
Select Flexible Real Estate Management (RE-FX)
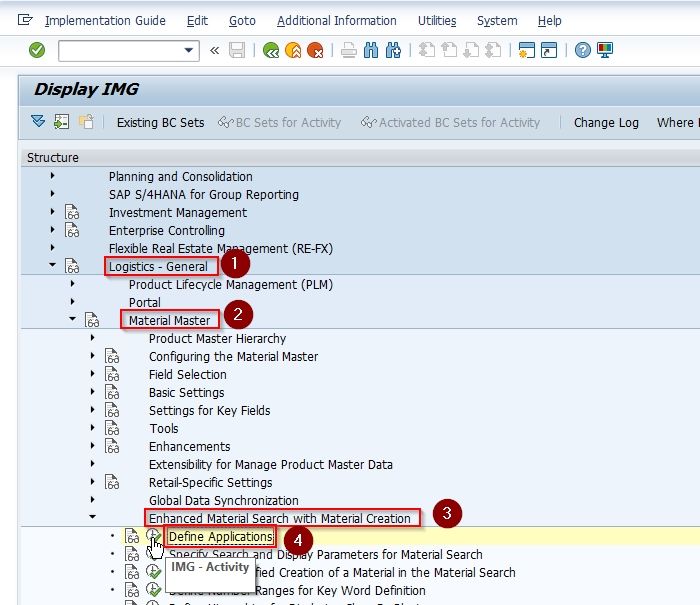pos(221,248)
